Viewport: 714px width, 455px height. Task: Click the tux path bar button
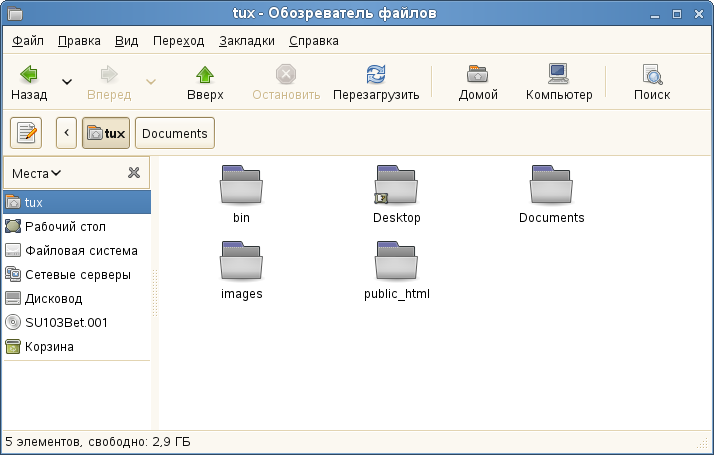click(x=106, y=133)
